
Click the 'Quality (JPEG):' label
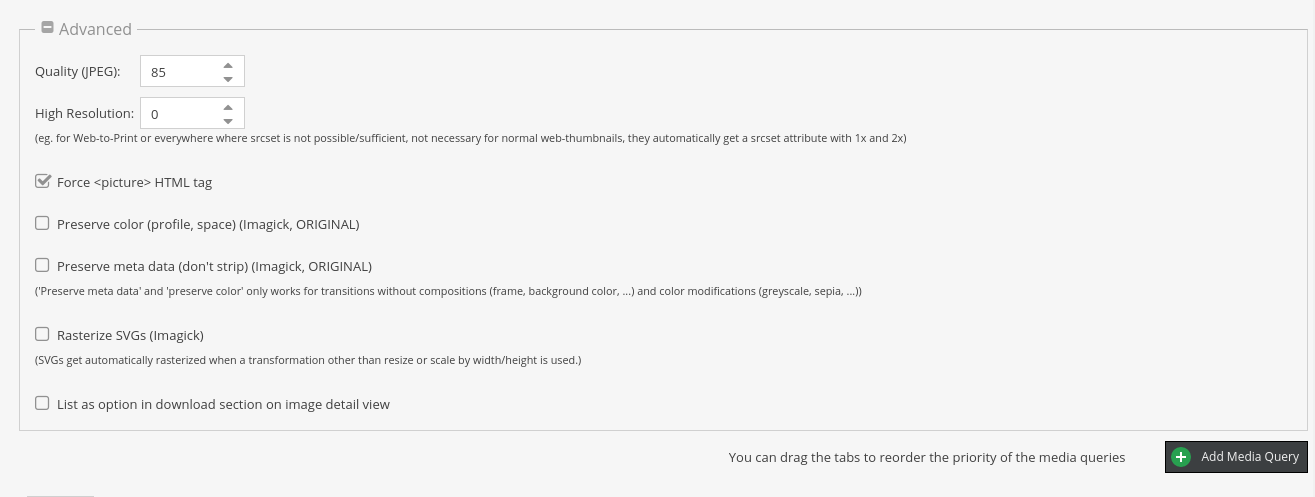[x=77, y=72]
